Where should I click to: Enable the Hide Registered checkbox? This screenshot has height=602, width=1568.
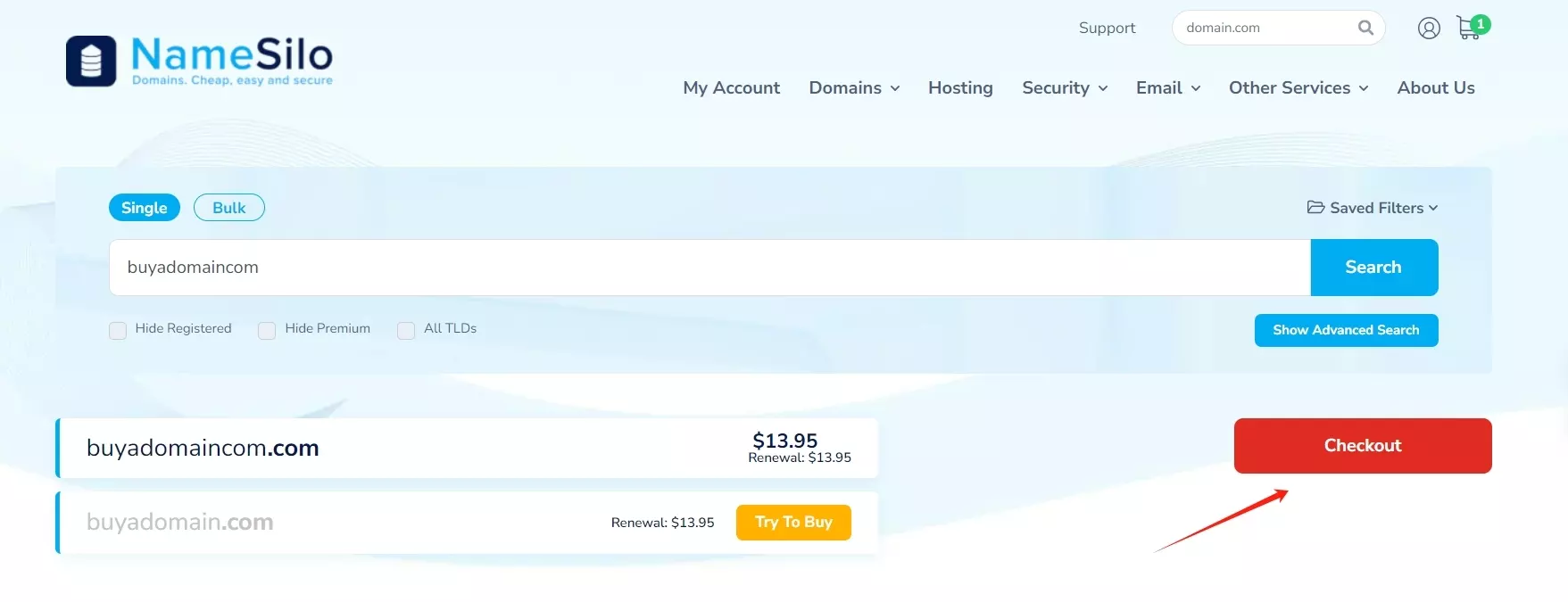click(x=118, y=330)
